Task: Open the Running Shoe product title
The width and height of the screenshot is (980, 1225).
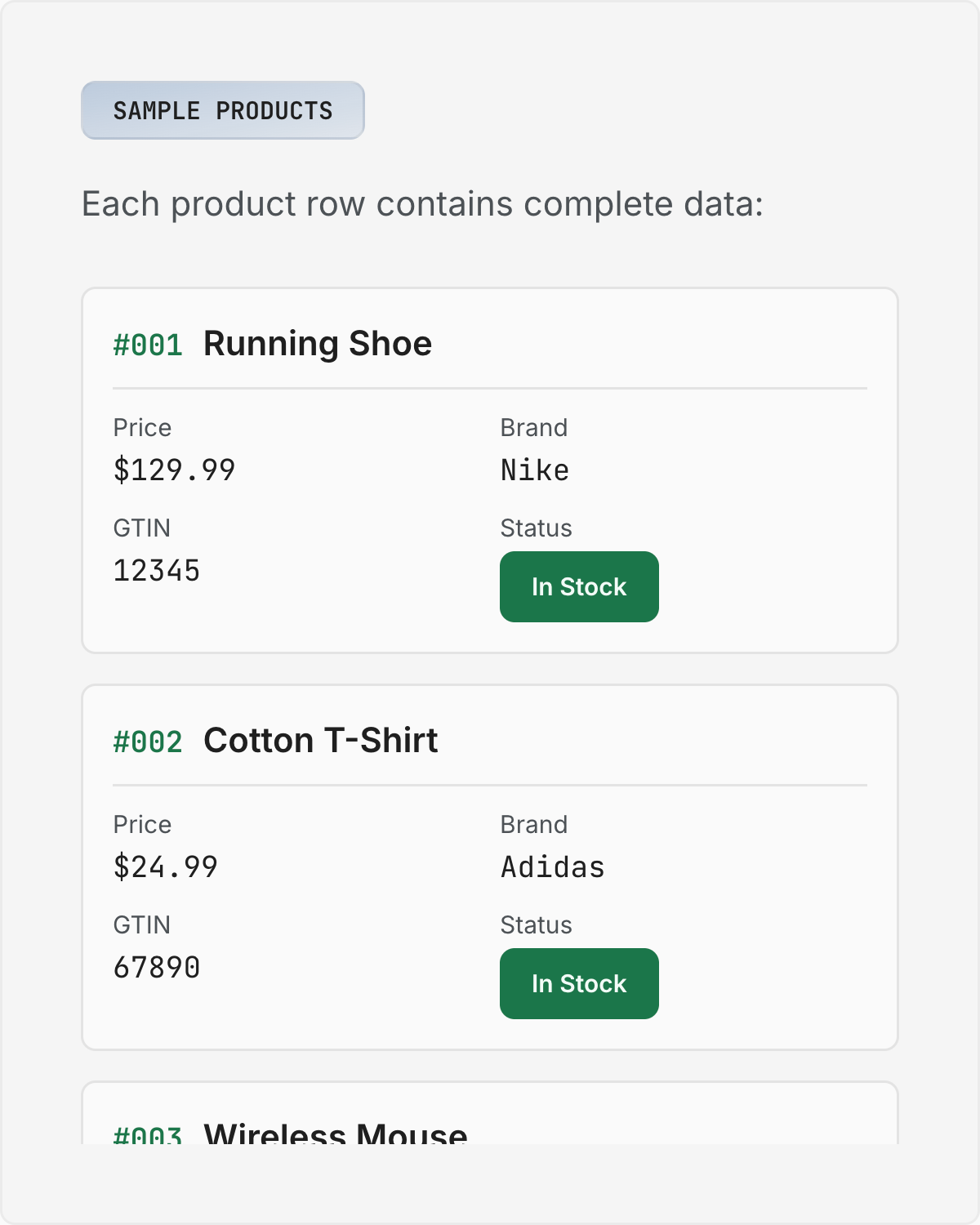Action: [x=318, y=344]
